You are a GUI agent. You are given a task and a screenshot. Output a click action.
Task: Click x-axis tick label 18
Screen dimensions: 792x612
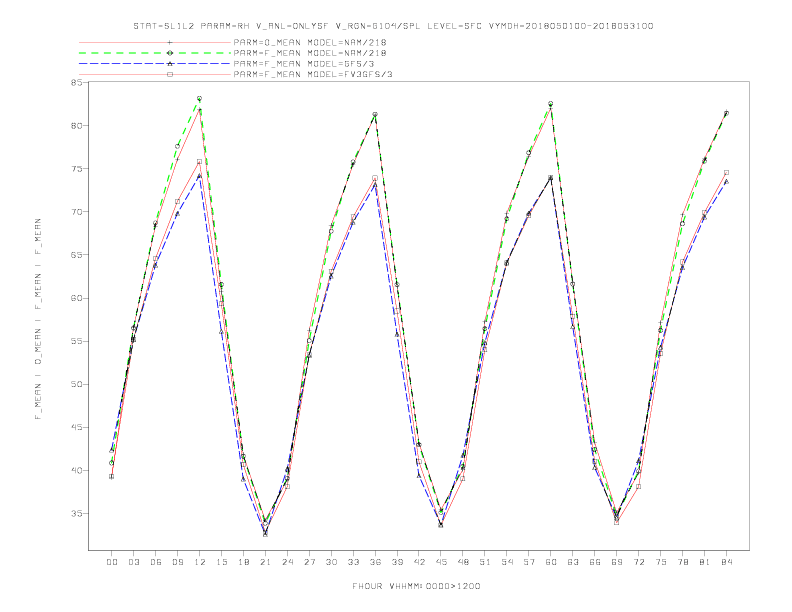click(243, 562)
